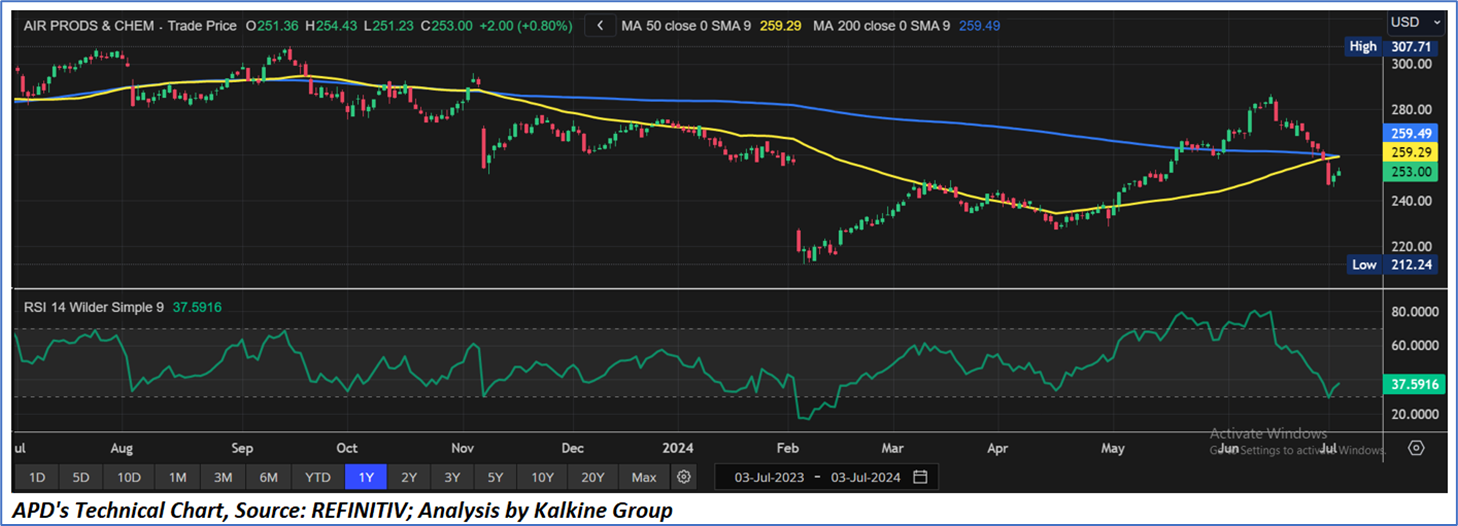The height and width of the screenshot is (526, 1458).
Task: Collapse the indicator legend with the left chevron
Action: click(x=600, y=26)
